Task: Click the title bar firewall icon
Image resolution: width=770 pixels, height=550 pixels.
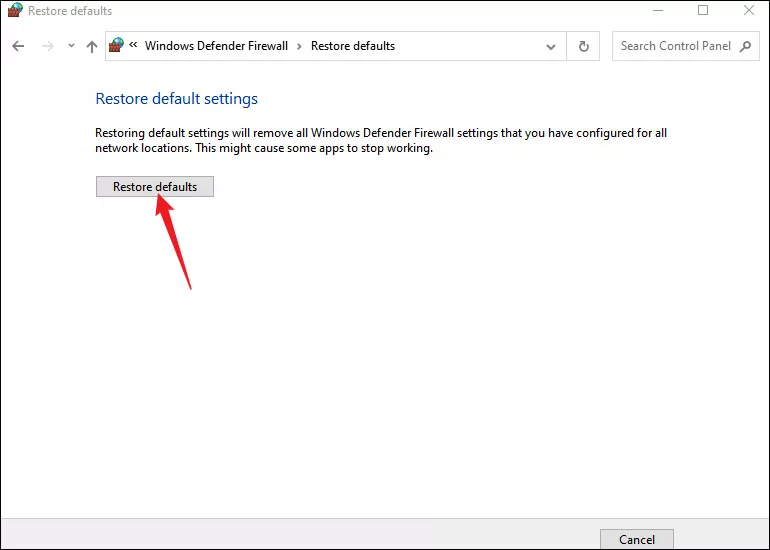Action: [x=15, y=10]
